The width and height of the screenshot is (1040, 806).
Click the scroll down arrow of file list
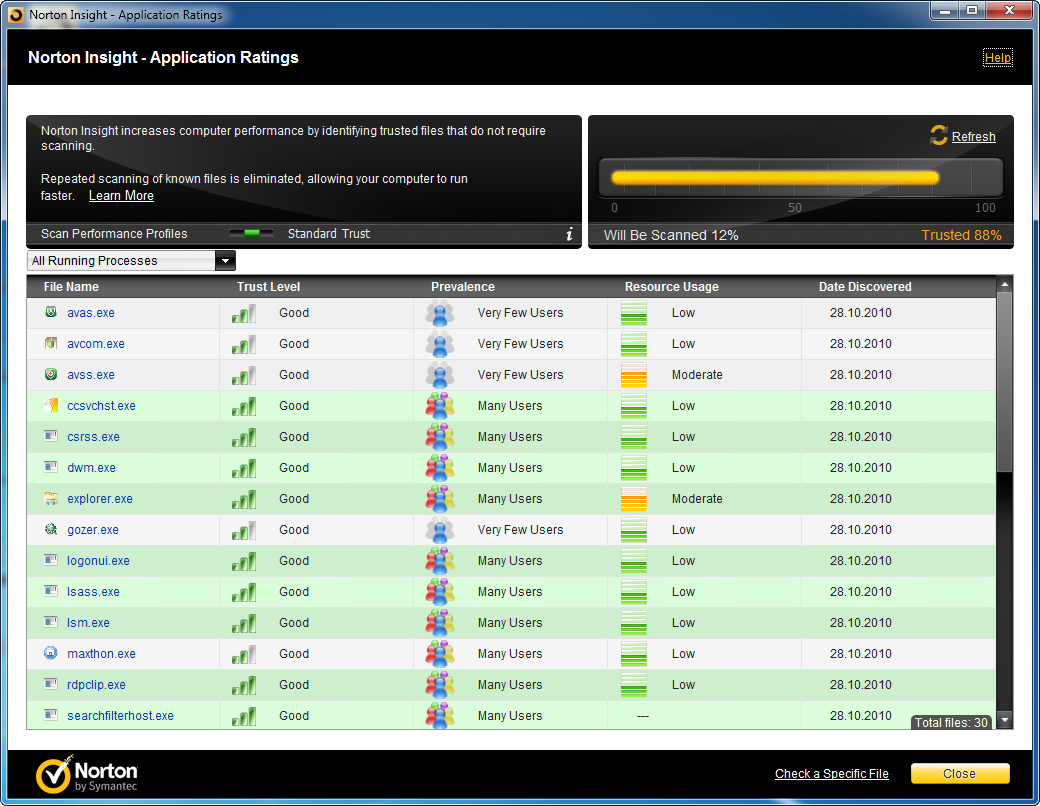click(1005, 720)
